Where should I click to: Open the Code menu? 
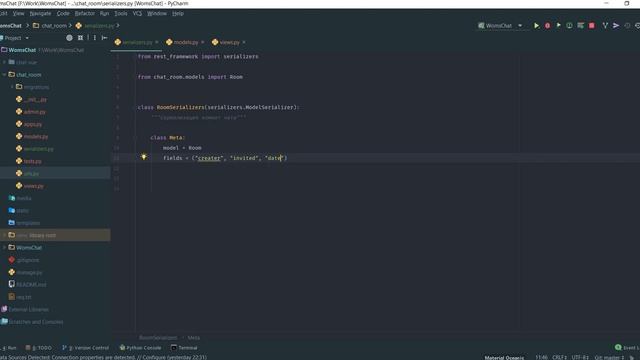tap(63, 13)
